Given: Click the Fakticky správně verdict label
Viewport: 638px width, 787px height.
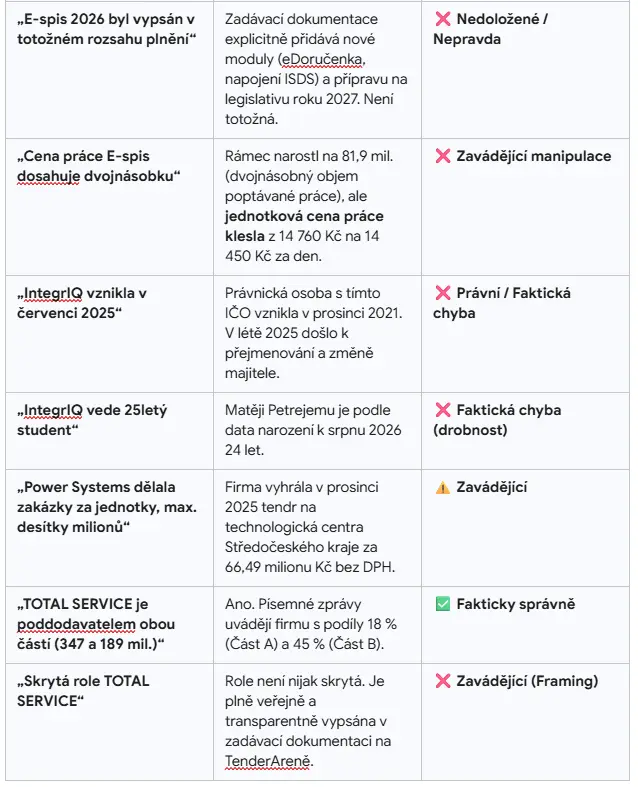Looking at the screenshot, I should [516, 604].
